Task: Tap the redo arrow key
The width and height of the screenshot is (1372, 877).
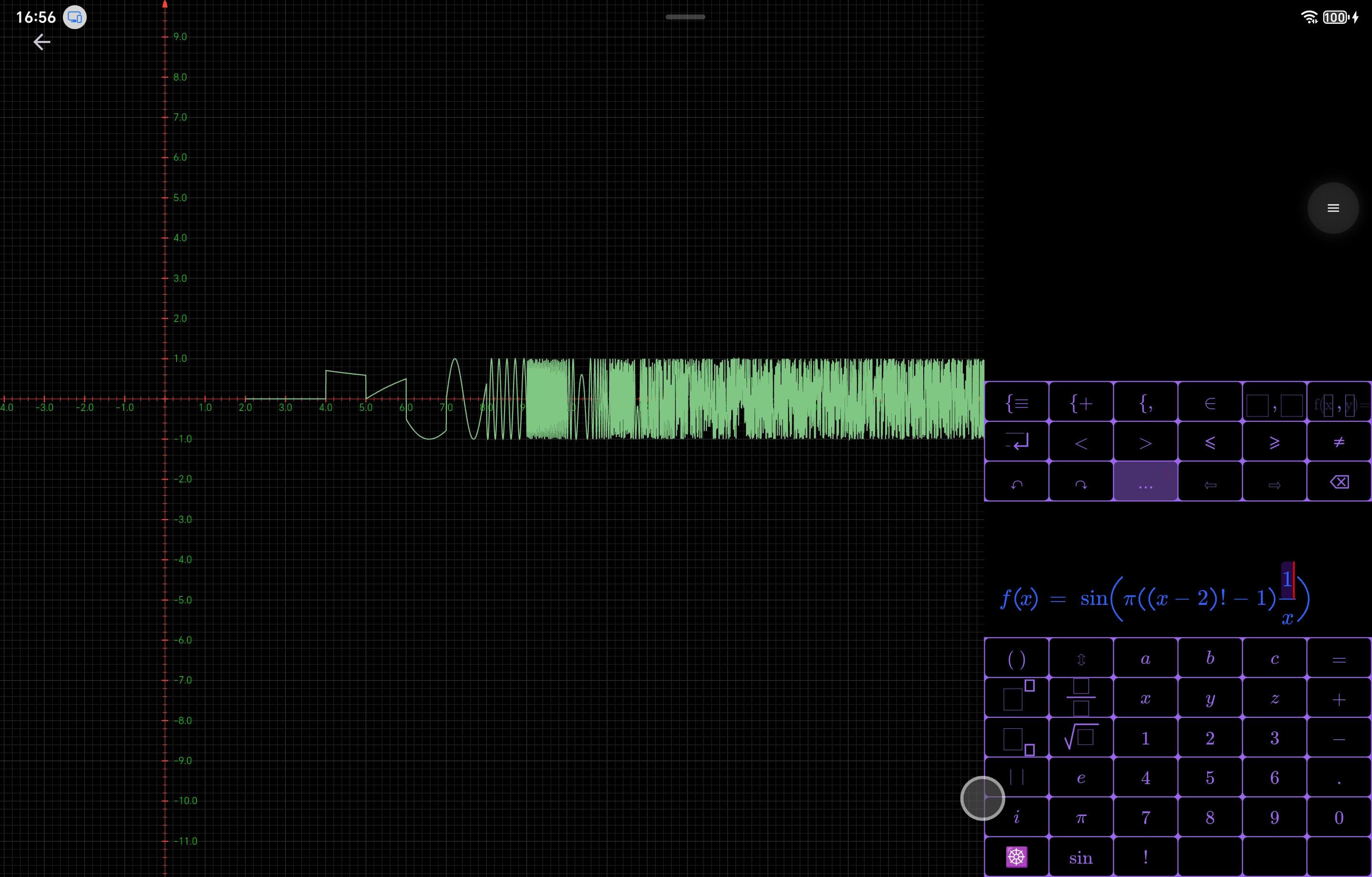Action: (1081, 484)
